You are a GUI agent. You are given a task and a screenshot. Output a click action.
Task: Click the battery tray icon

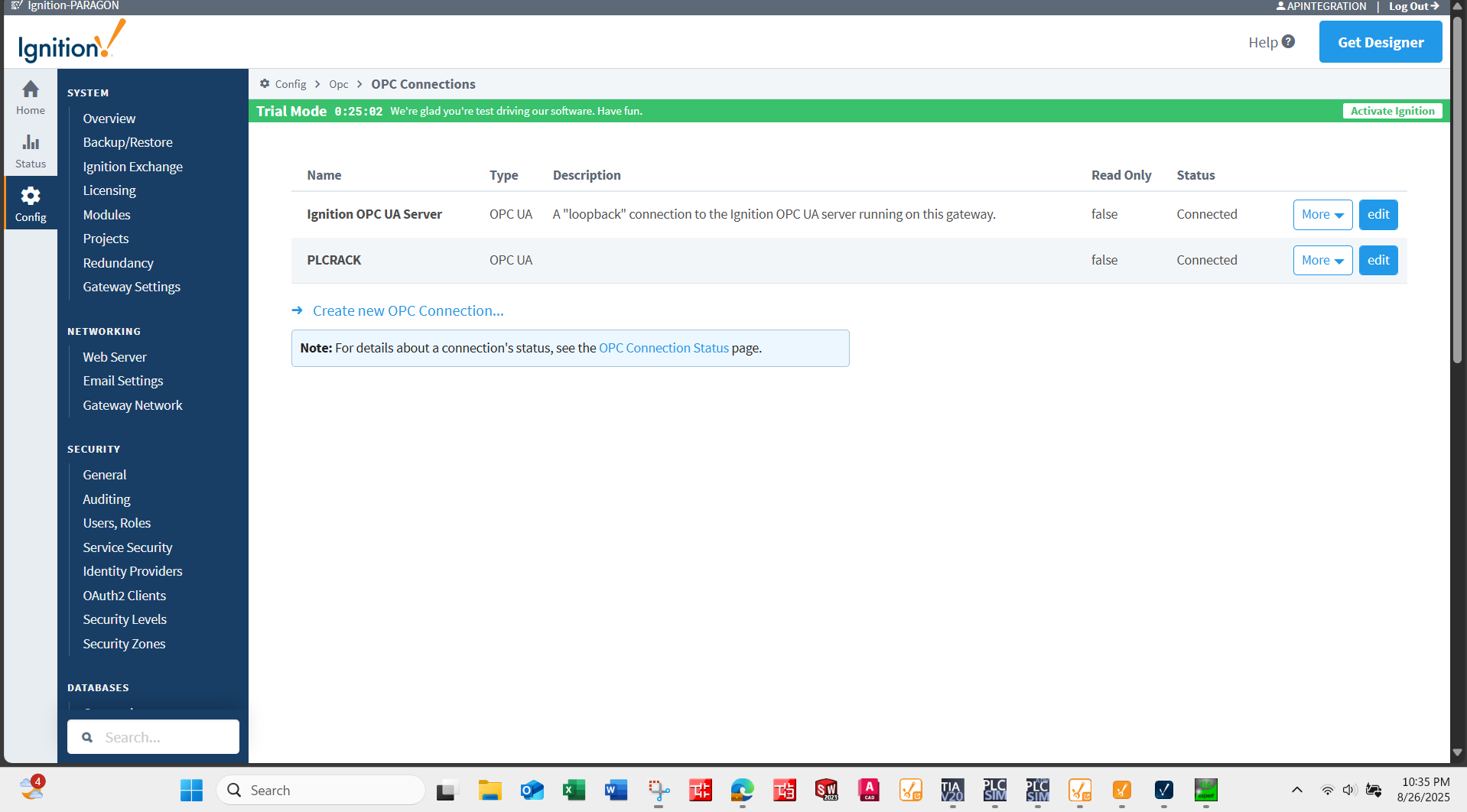[x=1374, y=790]
